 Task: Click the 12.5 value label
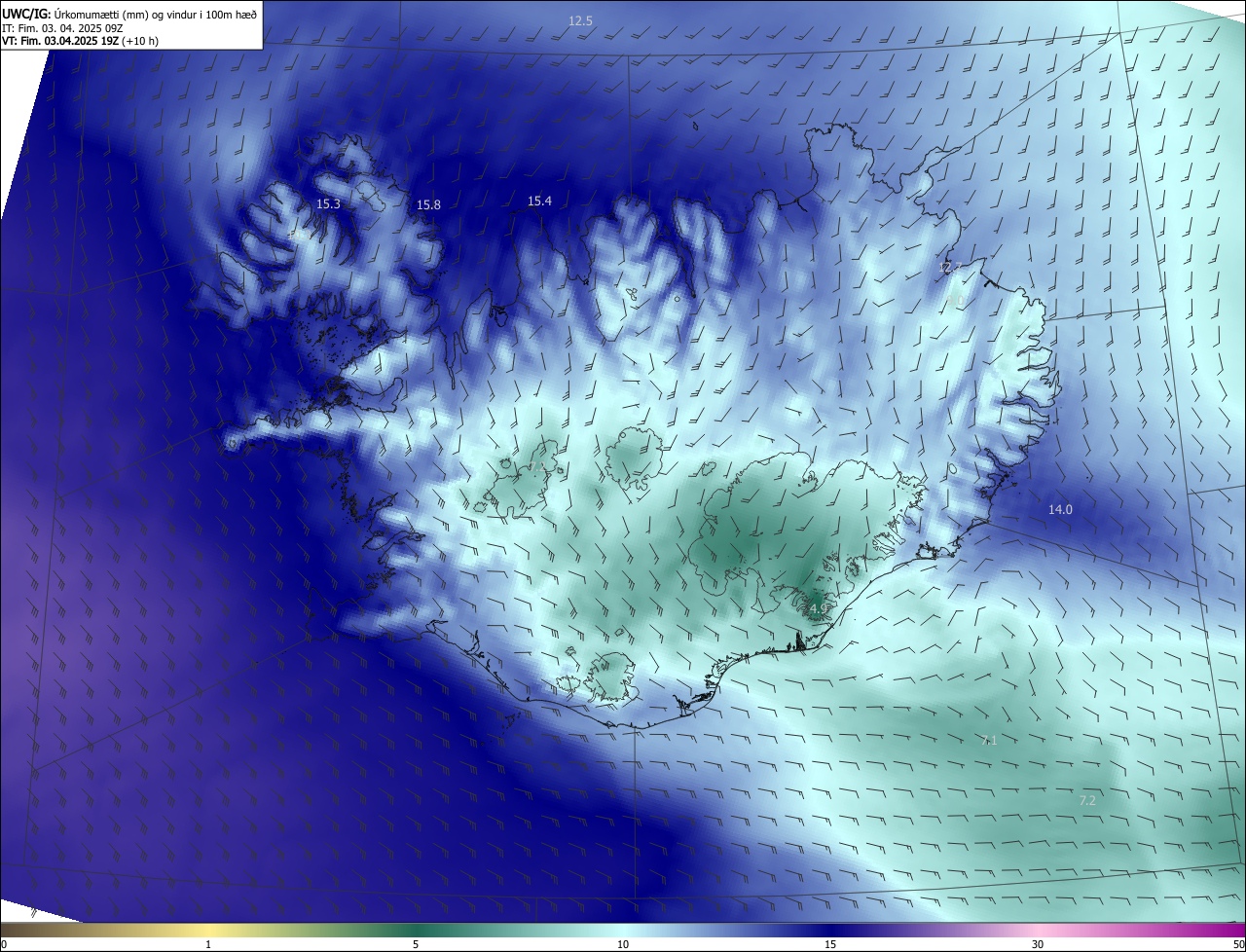[x=580, y=20]
